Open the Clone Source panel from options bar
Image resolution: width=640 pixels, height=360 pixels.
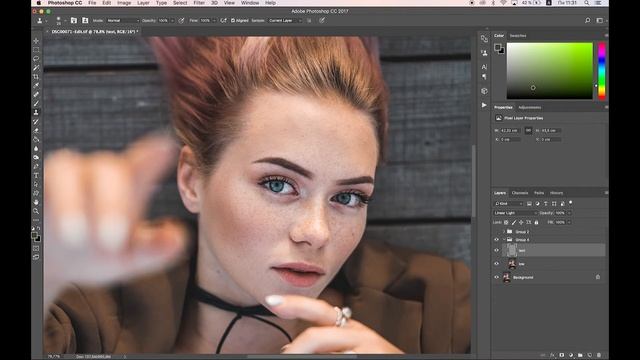pos(85,20)
